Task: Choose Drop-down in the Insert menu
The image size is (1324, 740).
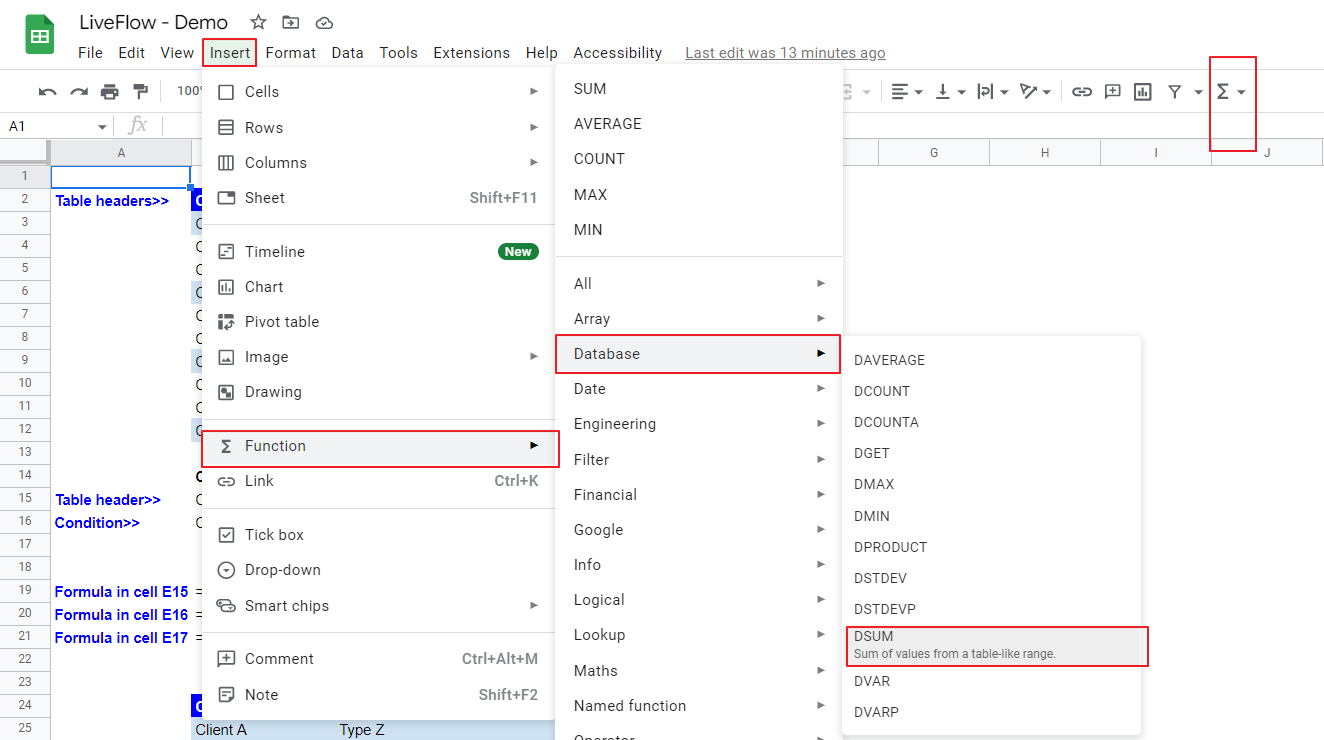Action: [x=378, y=570]
